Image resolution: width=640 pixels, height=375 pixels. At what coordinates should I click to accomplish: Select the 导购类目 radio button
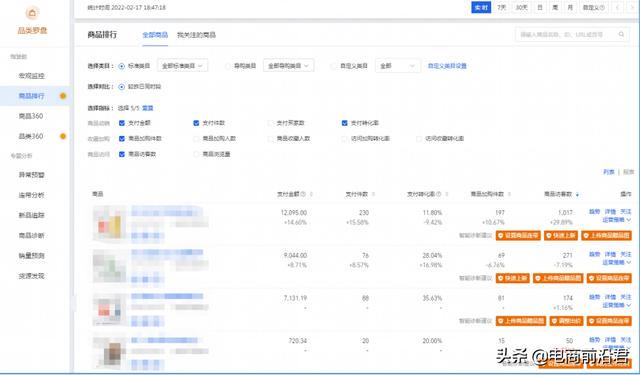228,66
